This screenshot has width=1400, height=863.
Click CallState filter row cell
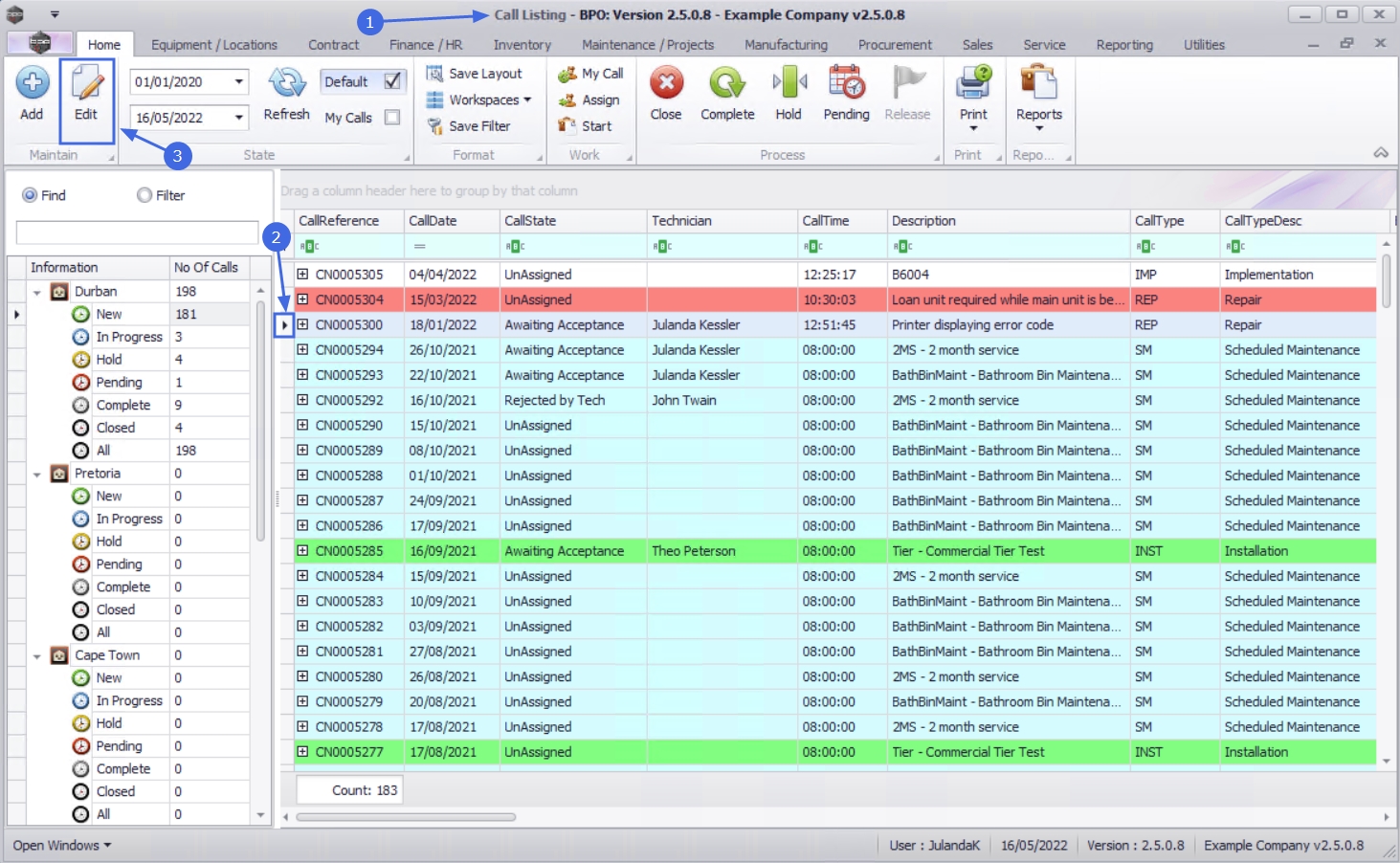(573, 247)
